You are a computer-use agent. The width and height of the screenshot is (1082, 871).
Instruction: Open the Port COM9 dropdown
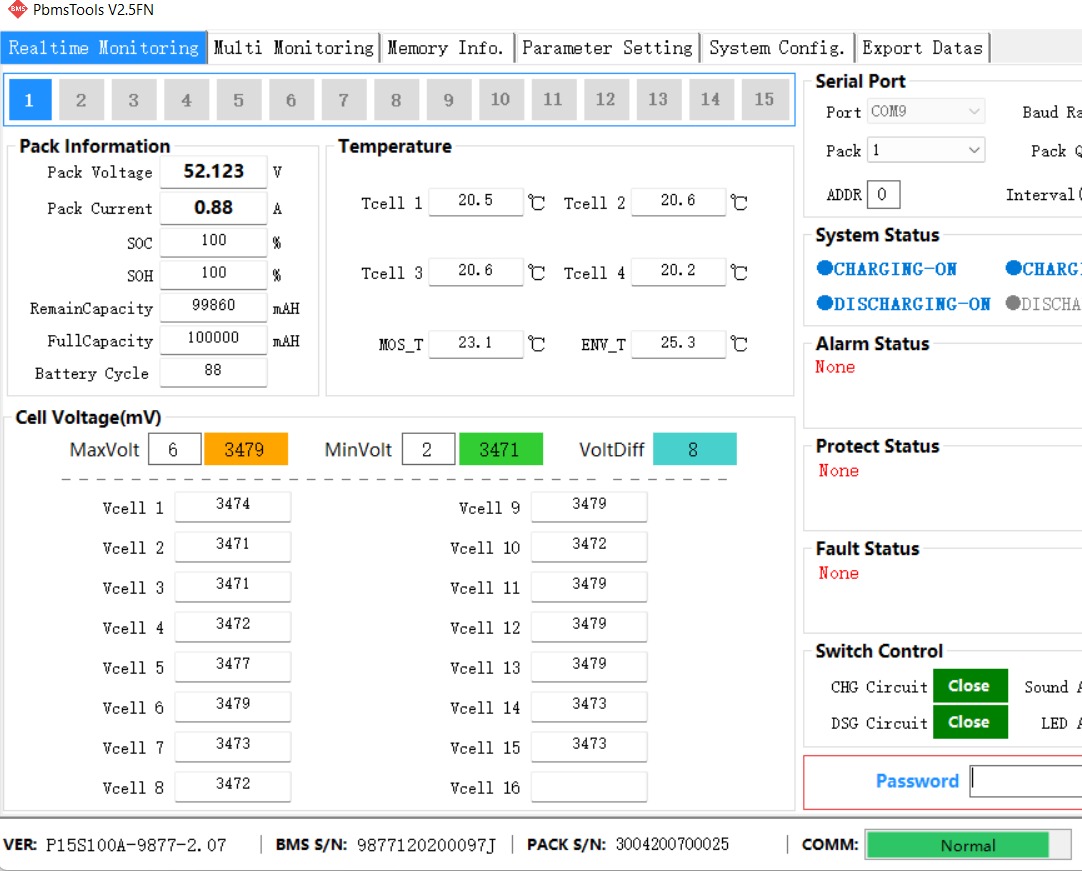click(925, 112)
